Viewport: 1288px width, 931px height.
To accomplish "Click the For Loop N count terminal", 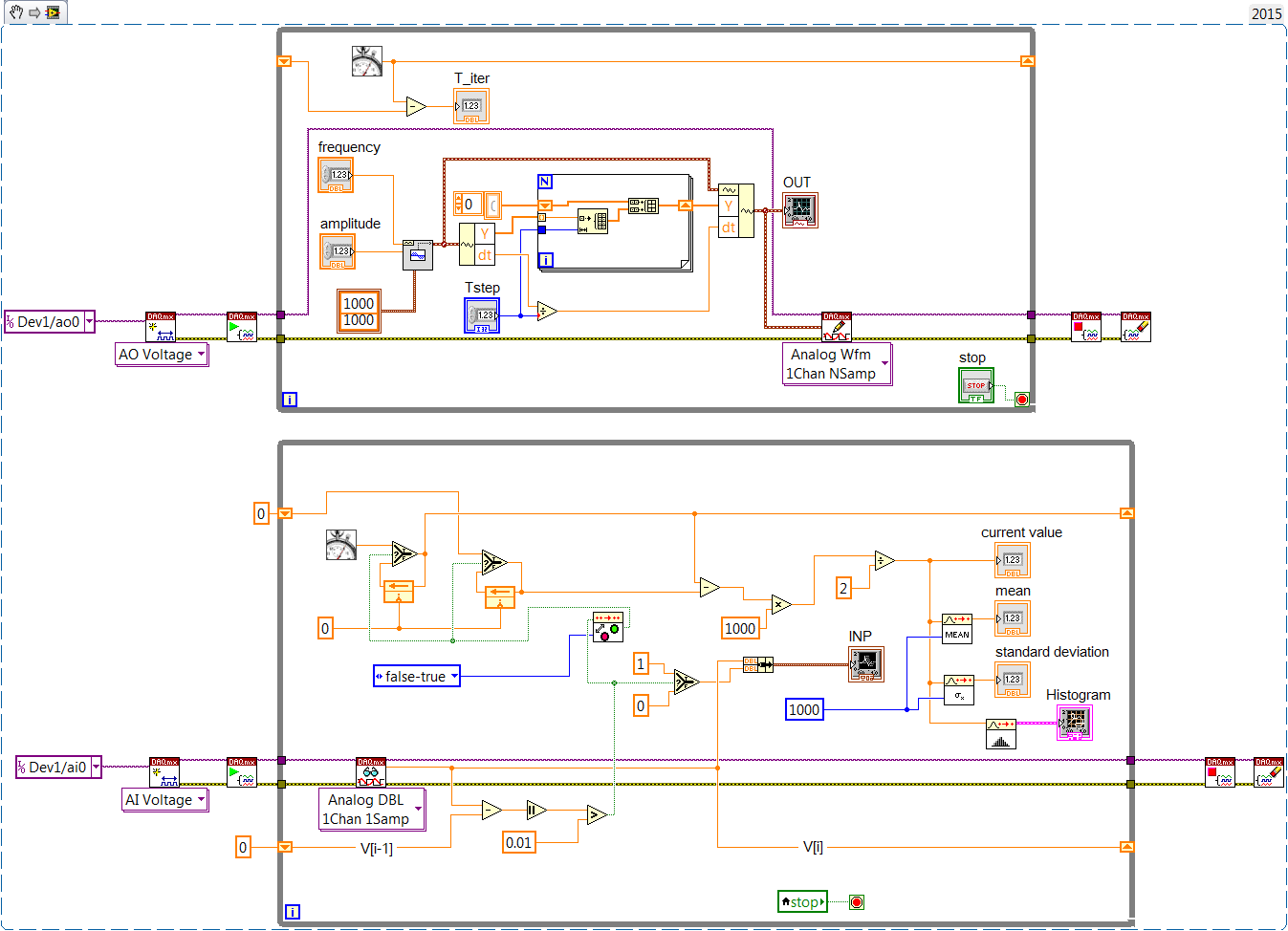I will pyautogui.click(x=545, y=182).
